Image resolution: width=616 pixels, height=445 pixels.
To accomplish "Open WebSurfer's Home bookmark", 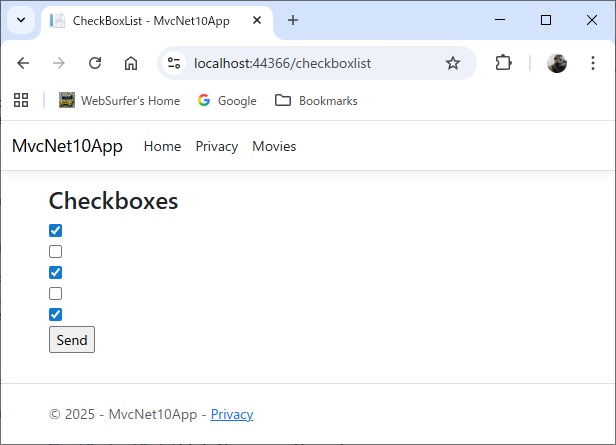I will [x=119, y=101].
